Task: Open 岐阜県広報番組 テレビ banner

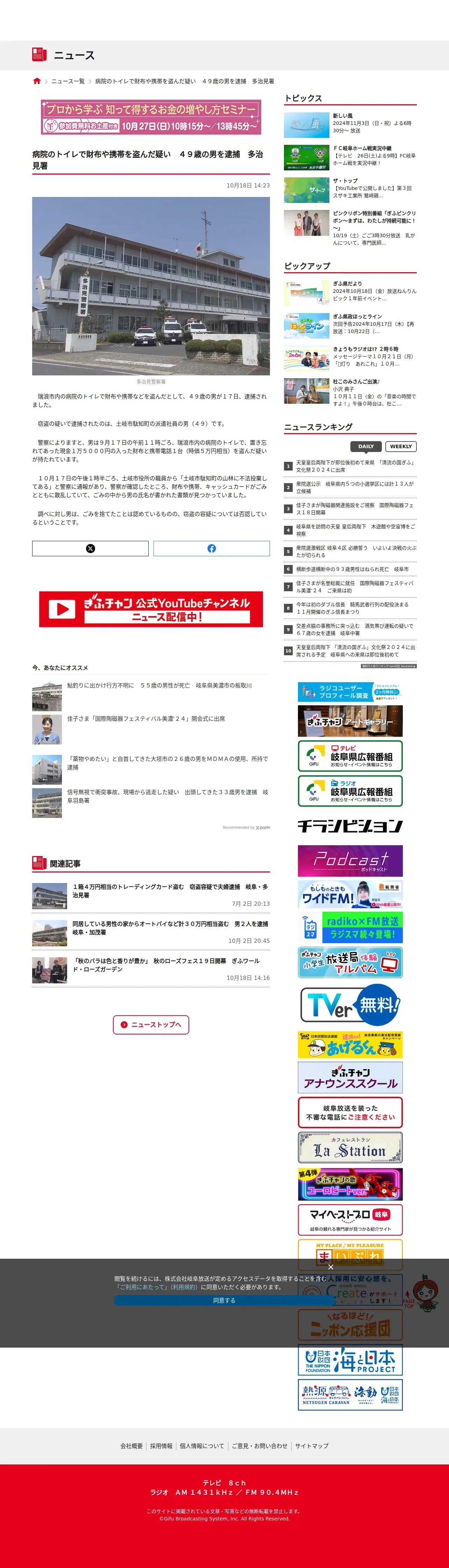Action: click(x=350, y=755)
